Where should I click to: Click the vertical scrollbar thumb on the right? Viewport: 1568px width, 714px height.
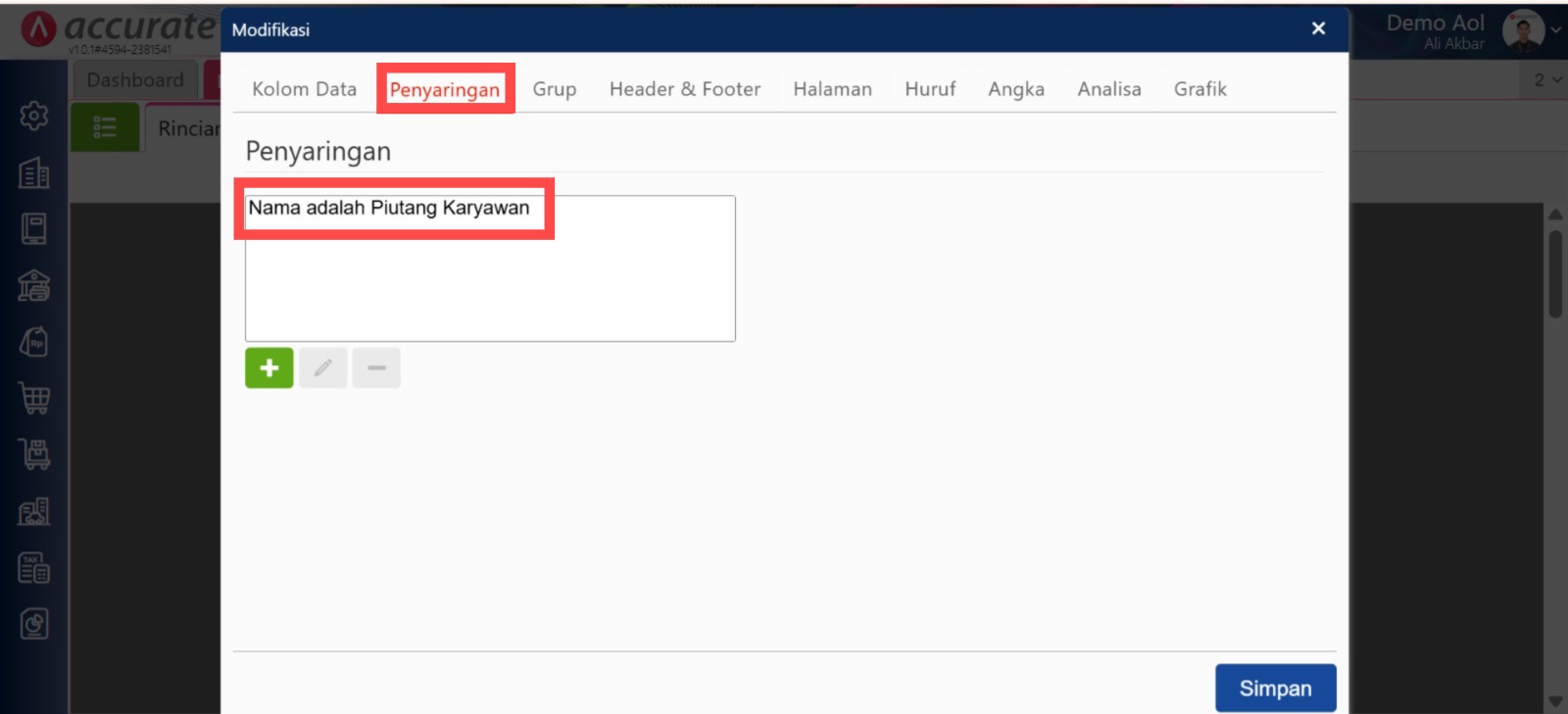click(x=1555, y=274)
